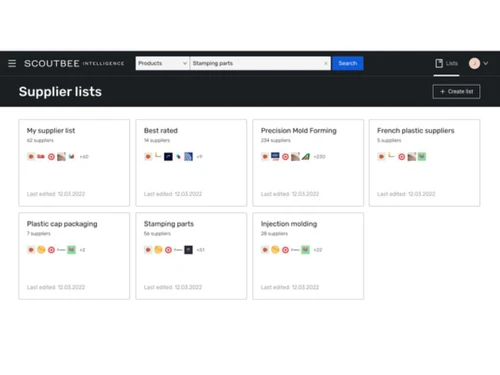The width and height of the screenshot is (500, 375).
Task: Open the My supplier list card
Action: pos(74,163)
